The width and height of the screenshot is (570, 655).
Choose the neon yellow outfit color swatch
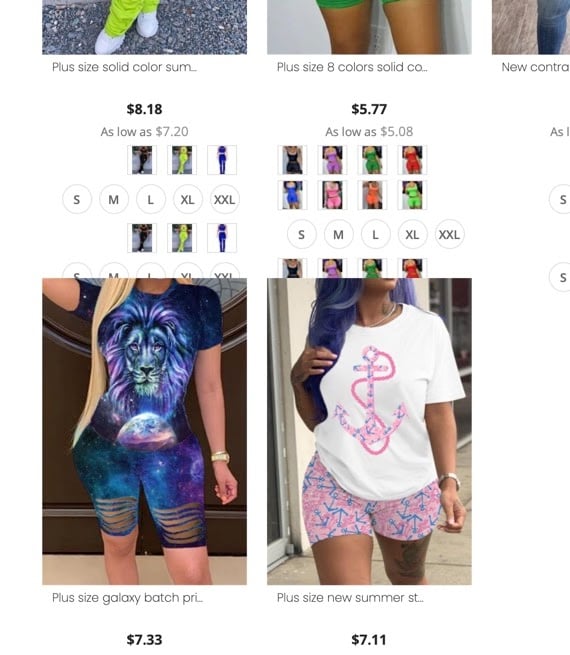(182, 160)
